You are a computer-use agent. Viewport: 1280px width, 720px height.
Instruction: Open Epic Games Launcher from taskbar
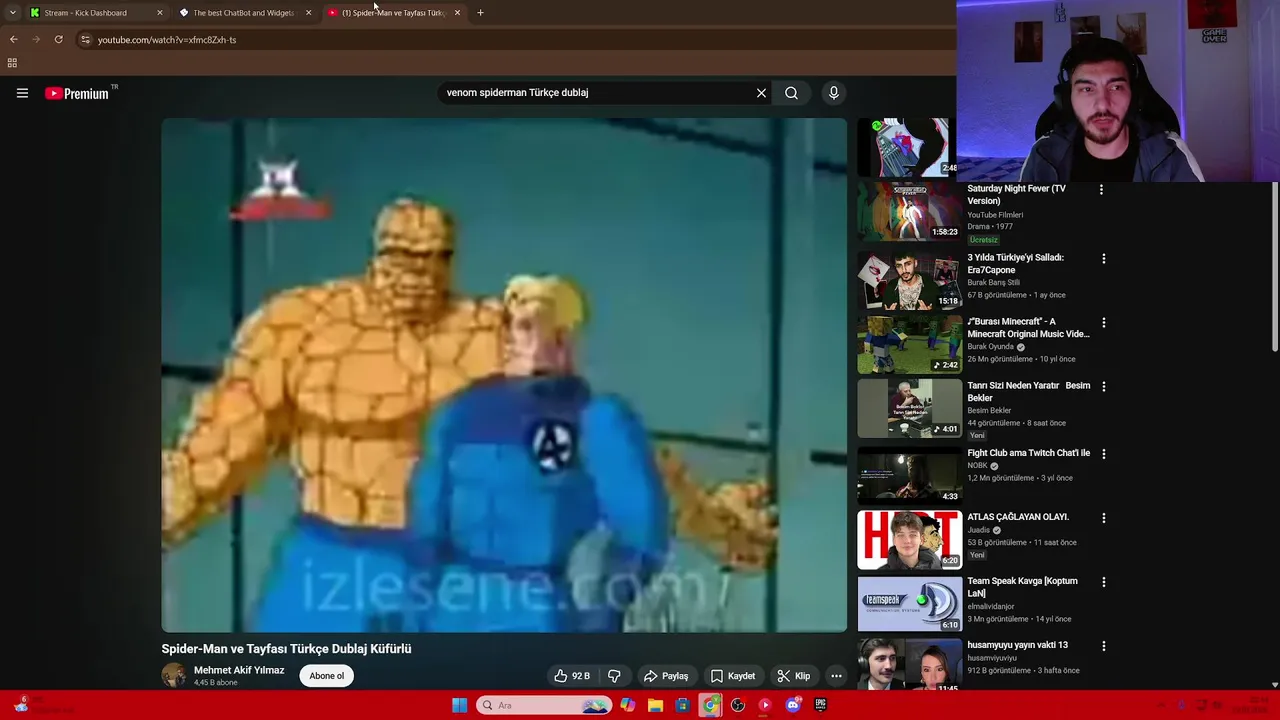820,705
